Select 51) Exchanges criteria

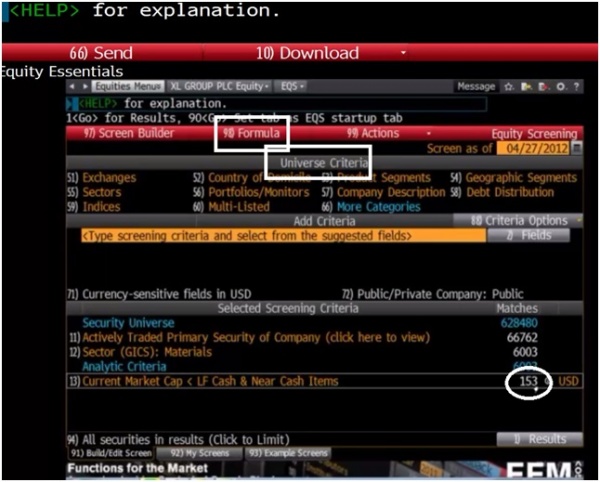[x=102, y=178]
